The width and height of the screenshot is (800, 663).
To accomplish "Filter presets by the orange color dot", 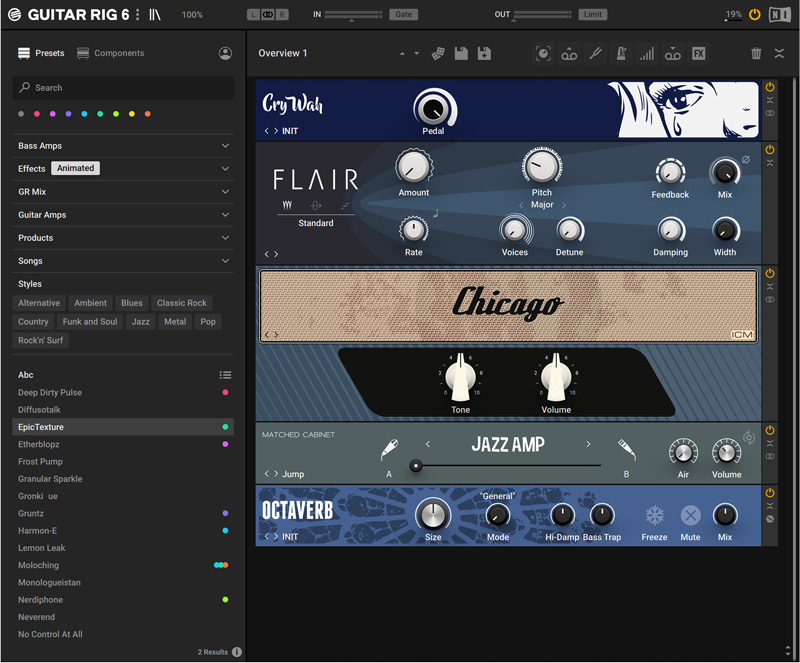I will [147, 114].
